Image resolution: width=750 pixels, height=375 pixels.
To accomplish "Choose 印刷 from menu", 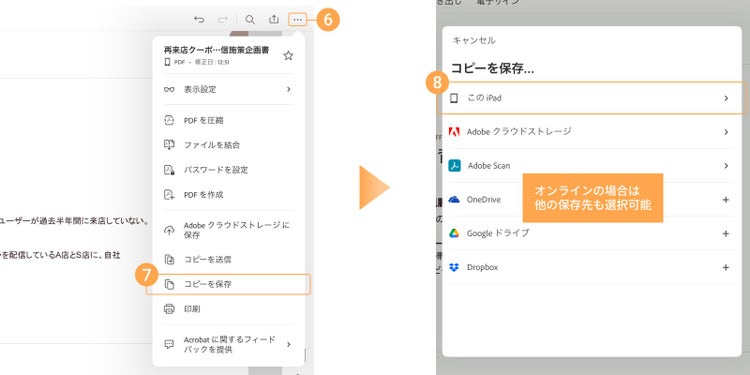I will pyautogui.click(x=228, y=309).
